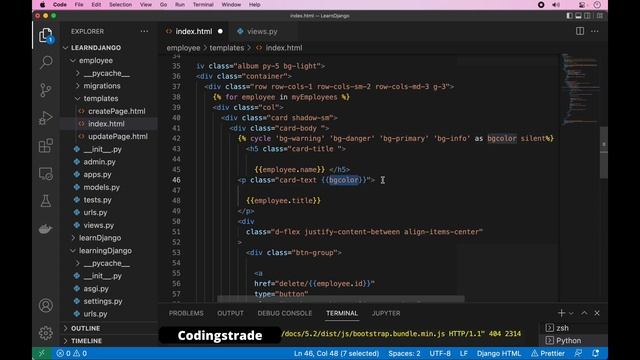Viewport: 640px width, 360px height.
Task: Change indentation Spaces: 2
Action: 404,353
